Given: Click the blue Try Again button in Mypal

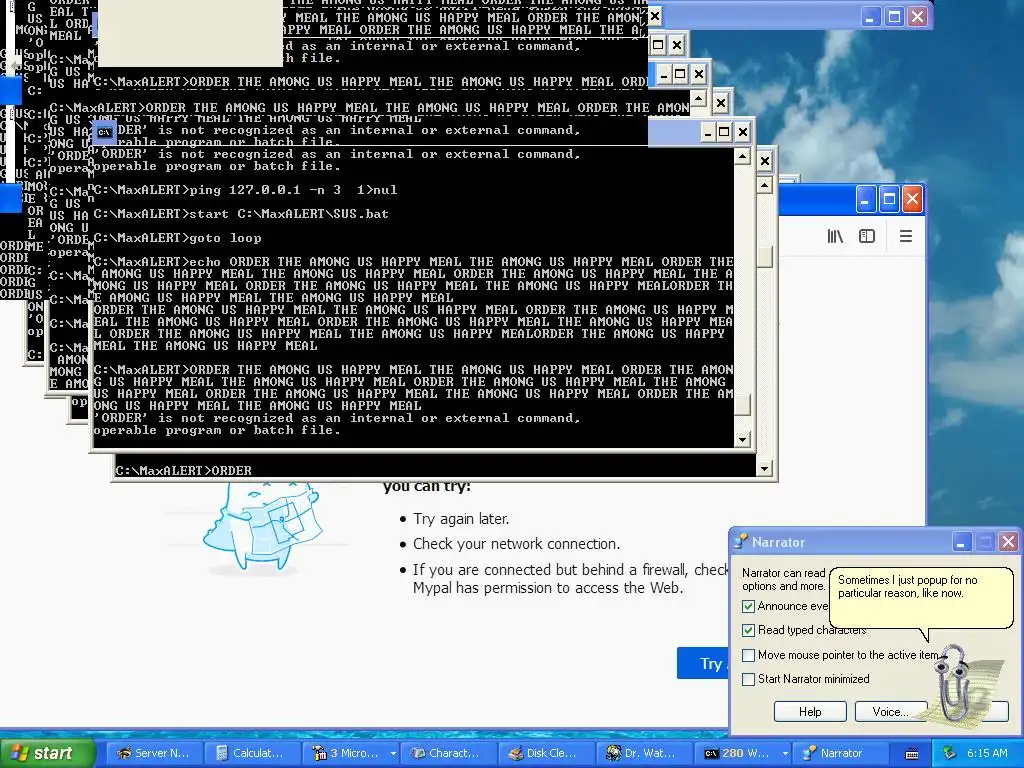Looking at the screenshot, I should click(703, 664).
